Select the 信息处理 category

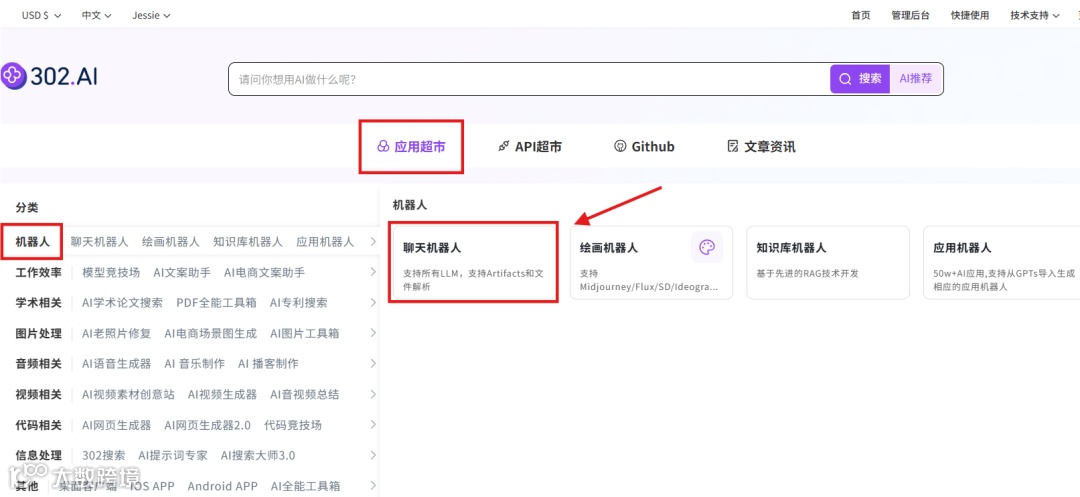tap(39, 455)
